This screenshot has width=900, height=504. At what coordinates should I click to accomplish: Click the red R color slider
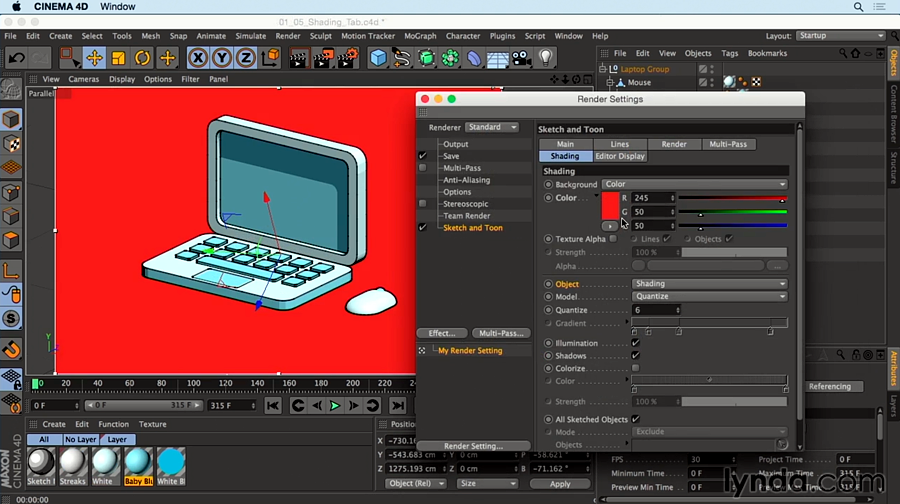point(732,198)
